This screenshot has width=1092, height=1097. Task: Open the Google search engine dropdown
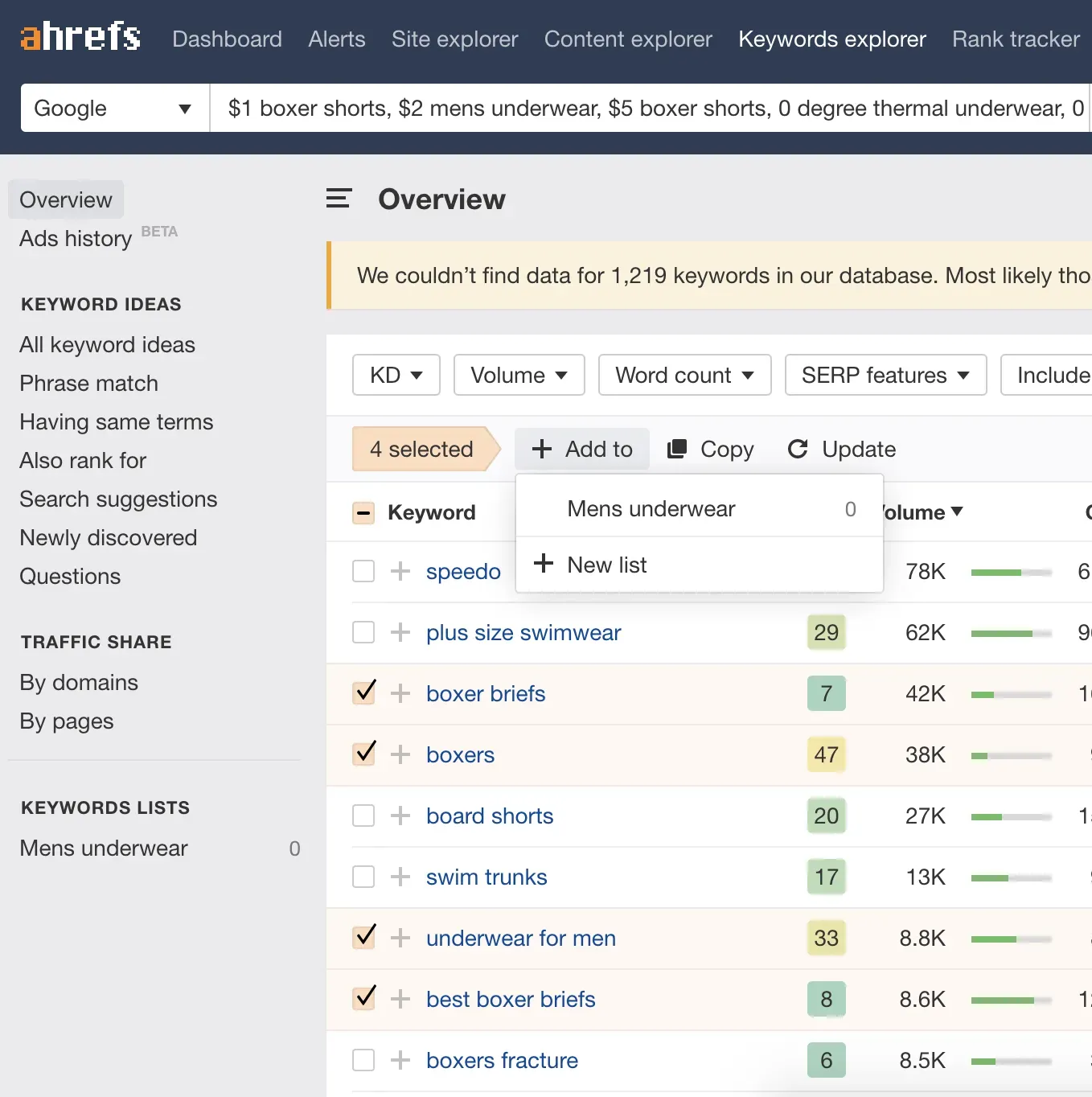114,109
